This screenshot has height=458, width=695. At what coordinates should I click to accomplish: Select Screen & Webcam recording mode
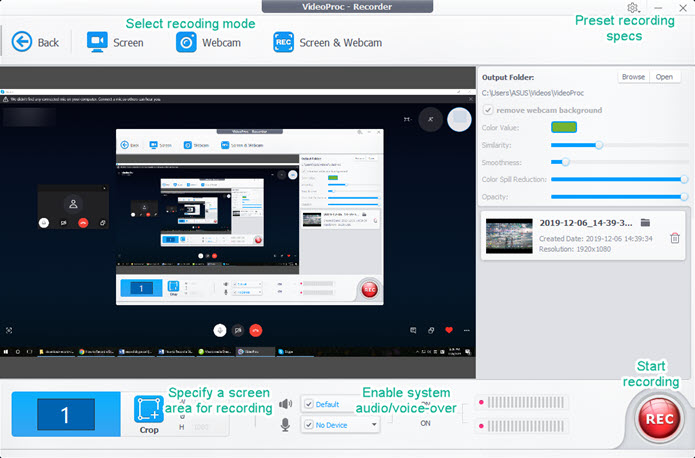pyautogui.click(x=328, y=43)
